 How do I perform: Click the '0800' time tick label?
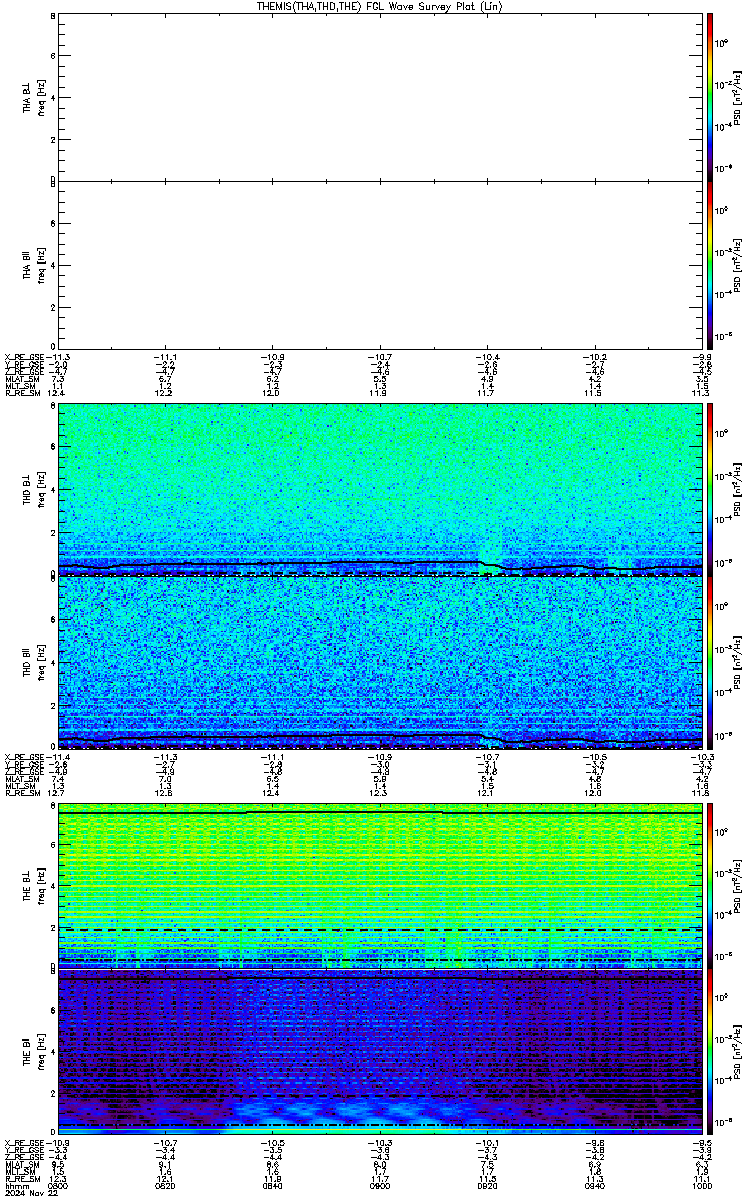(x=59, y=1185)
